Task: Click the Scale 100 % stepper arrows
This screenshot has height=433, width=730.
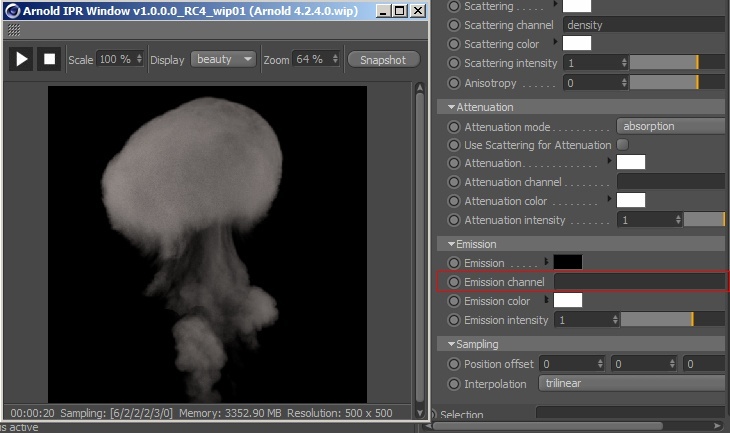Action: pyautogui.click(x=139, y=59)
